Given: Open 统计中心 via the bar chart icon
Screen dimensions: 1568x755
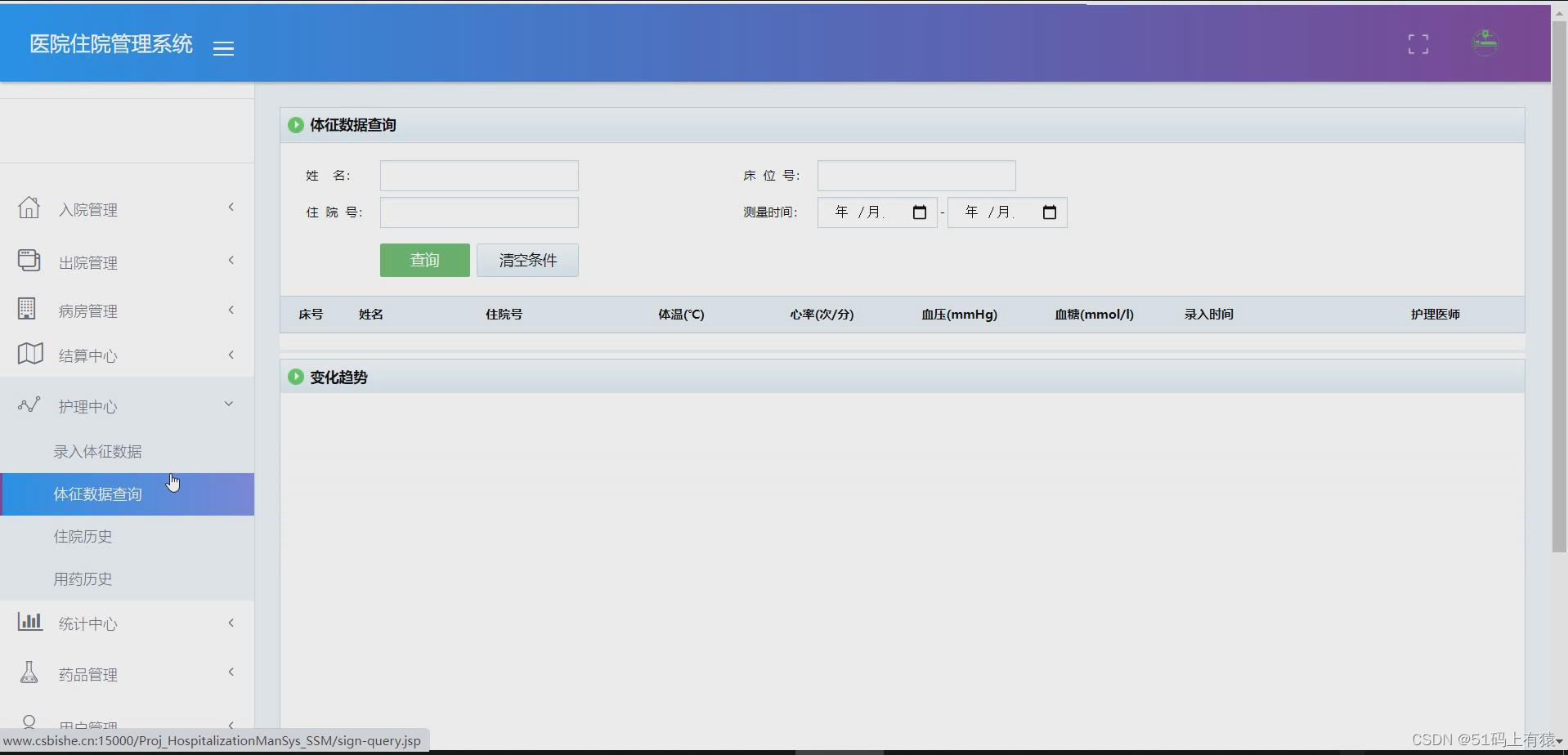Looking at the screenshot, I should 29,622.
